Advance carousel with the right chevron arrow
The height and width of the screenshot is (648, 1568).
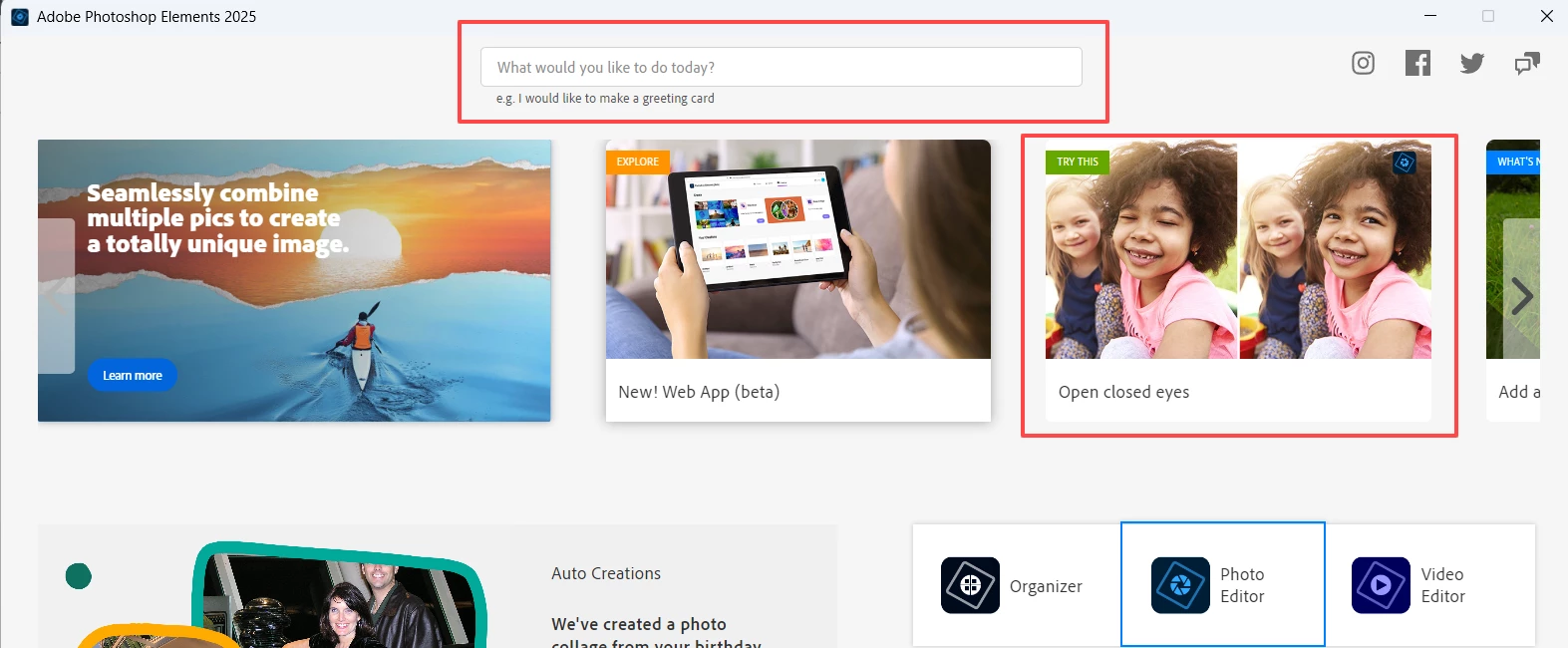pyautogui.click(x=1521, y=296)
